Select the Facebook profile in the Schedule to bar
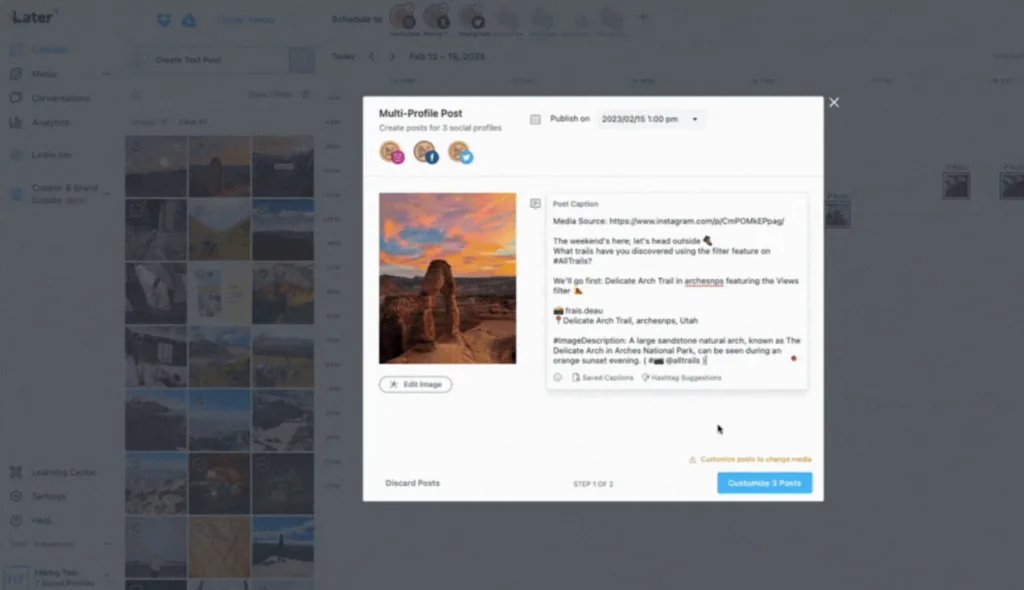Screen dimensions: 1024x590 click(437, 18)
